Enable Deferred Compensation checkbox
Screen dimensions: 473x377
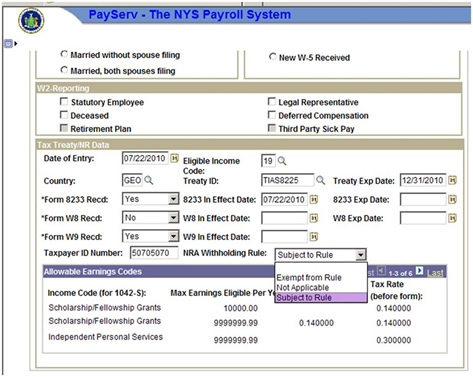point(272,115)
